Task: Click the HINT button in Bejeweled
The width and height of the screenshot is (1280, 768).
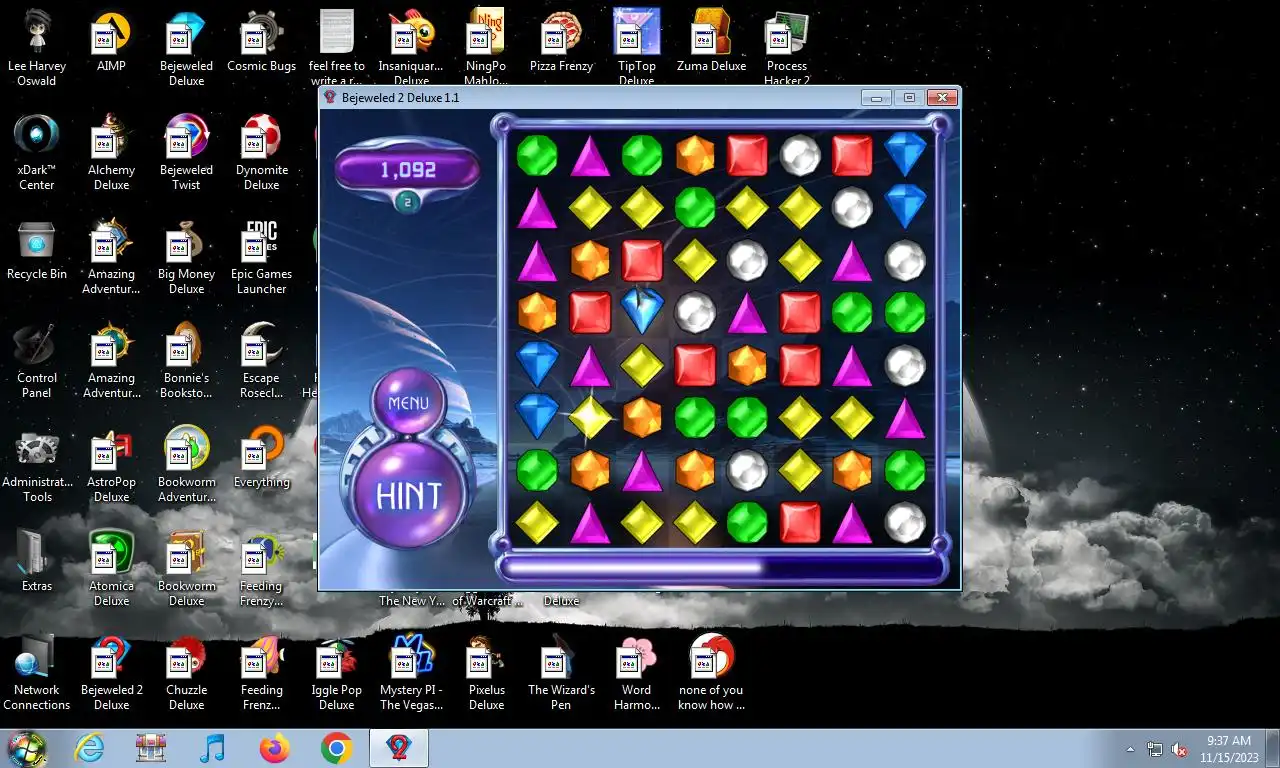Action: point(408,495)
